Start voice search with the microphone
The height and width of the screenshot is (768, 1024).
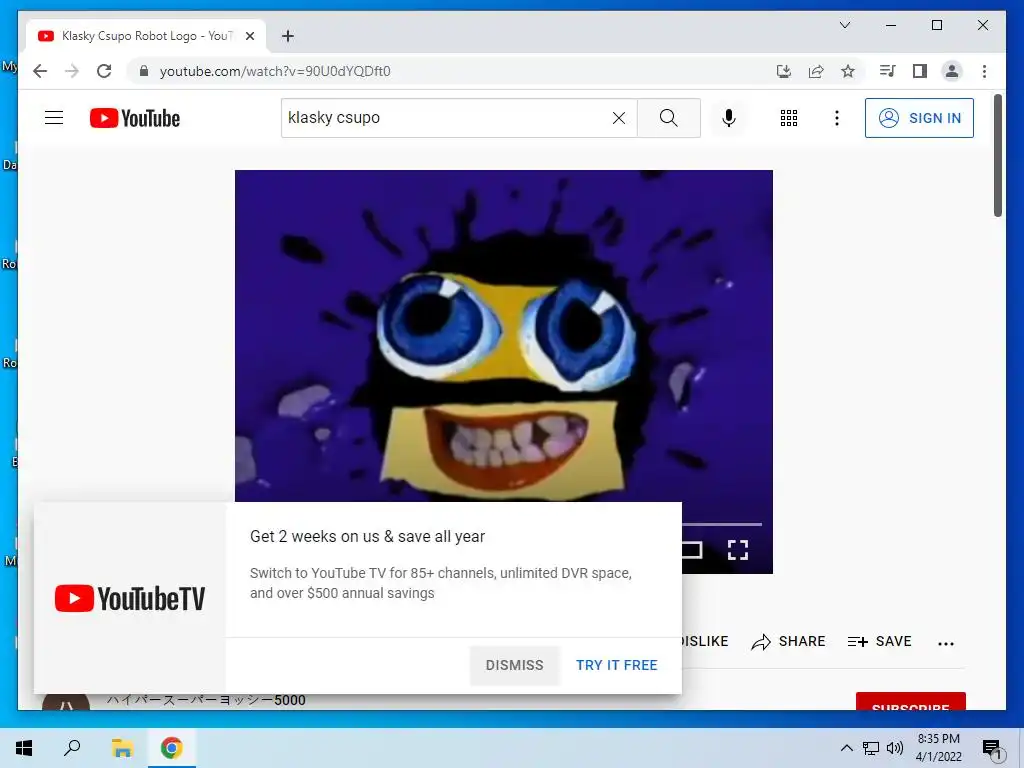[729, 118]
